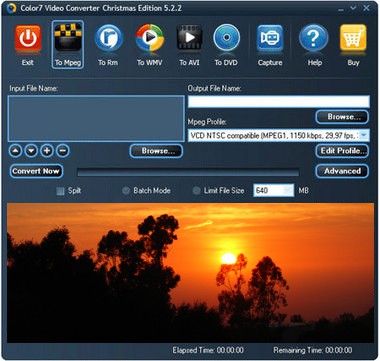This screenshot has width=380, height=361.
Task: Click the Edit Profile button
Action: [x=342, y=151]
